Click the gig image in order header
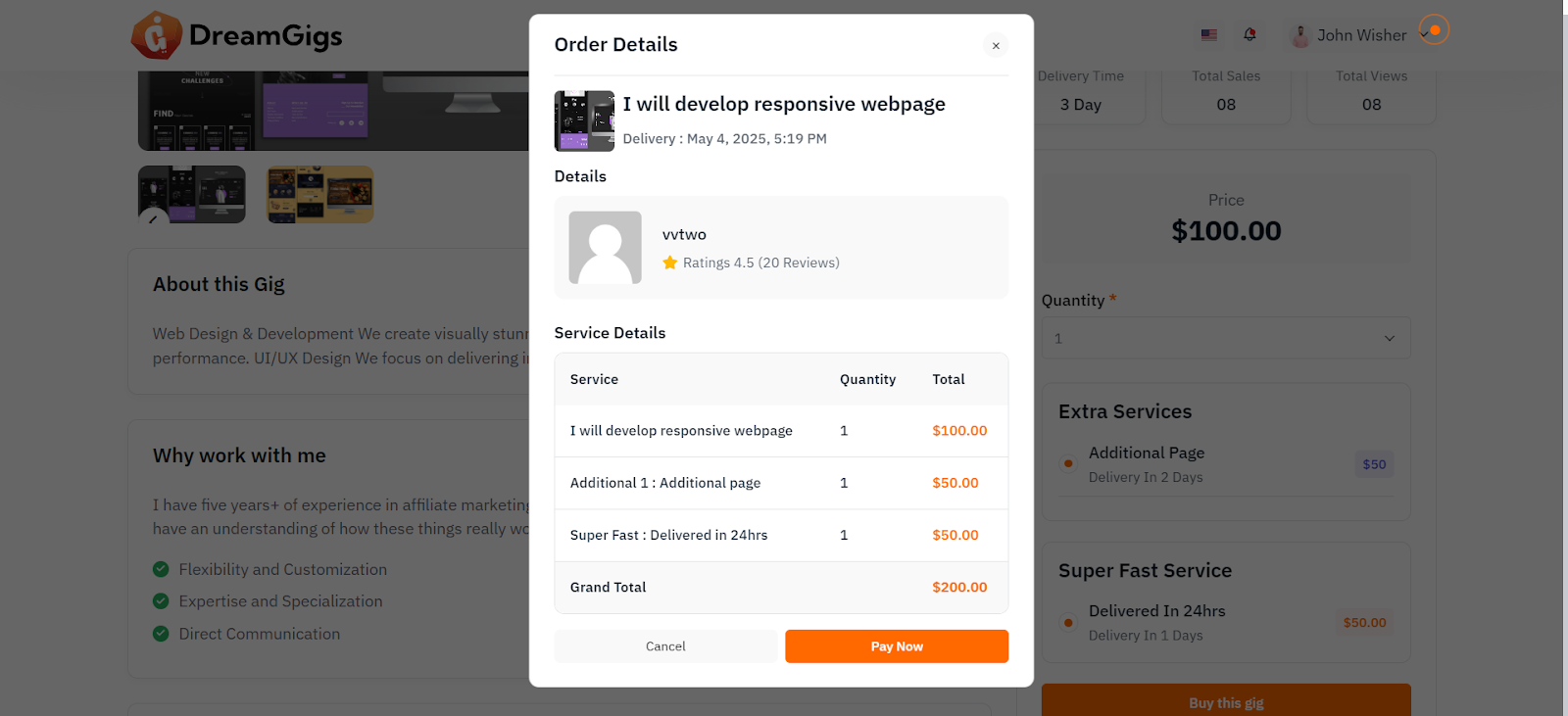This screenshot has width=1568, height=716. (x=584, y=121)
